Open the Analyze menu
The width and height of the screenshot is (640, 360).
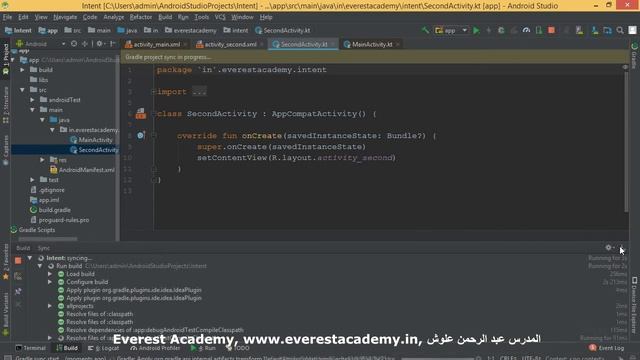[x=113, y=17]
